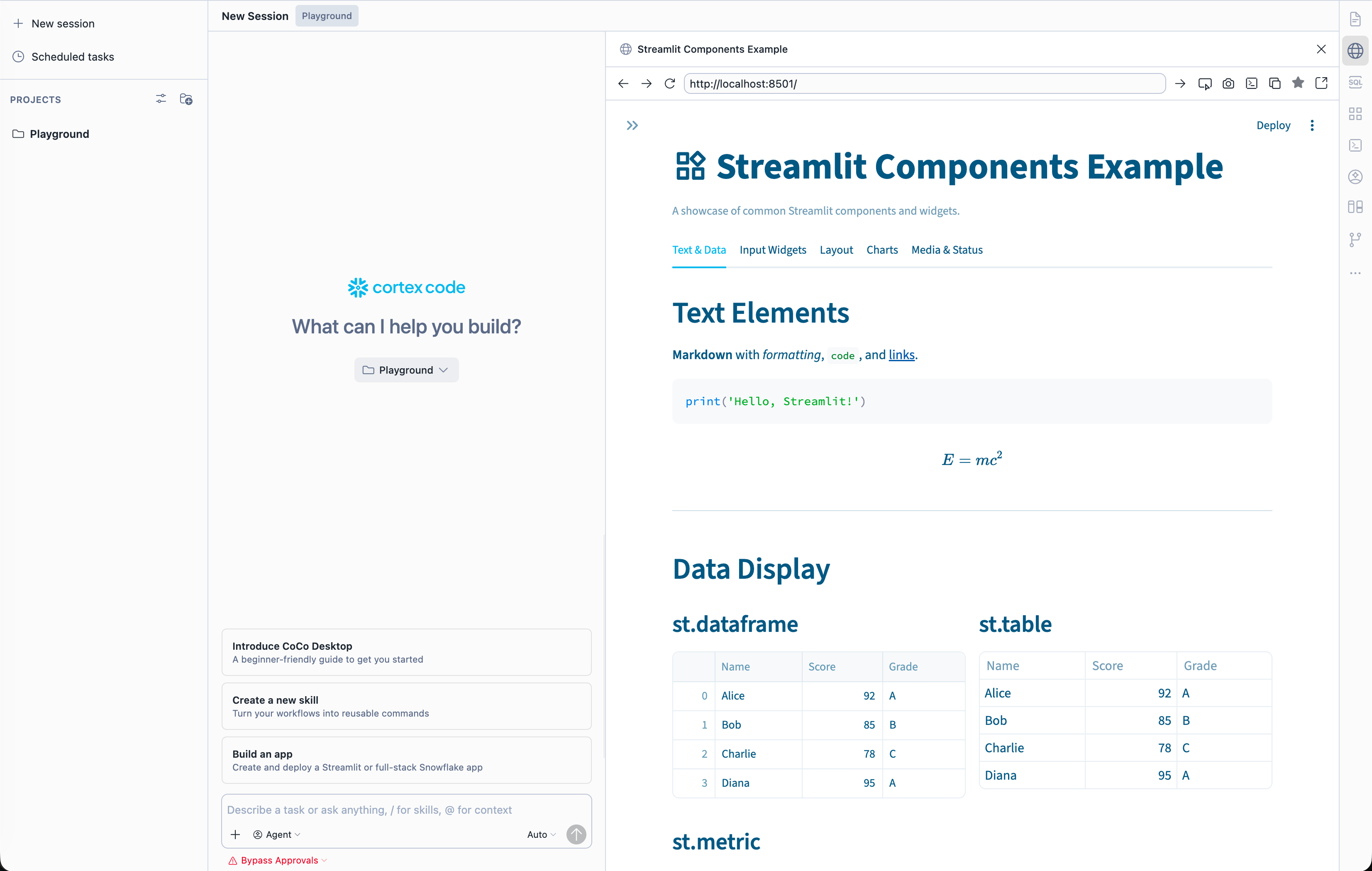Open the Playground project dropdown
Viewport: 1372px width, 871px height.
pos(406,370)
